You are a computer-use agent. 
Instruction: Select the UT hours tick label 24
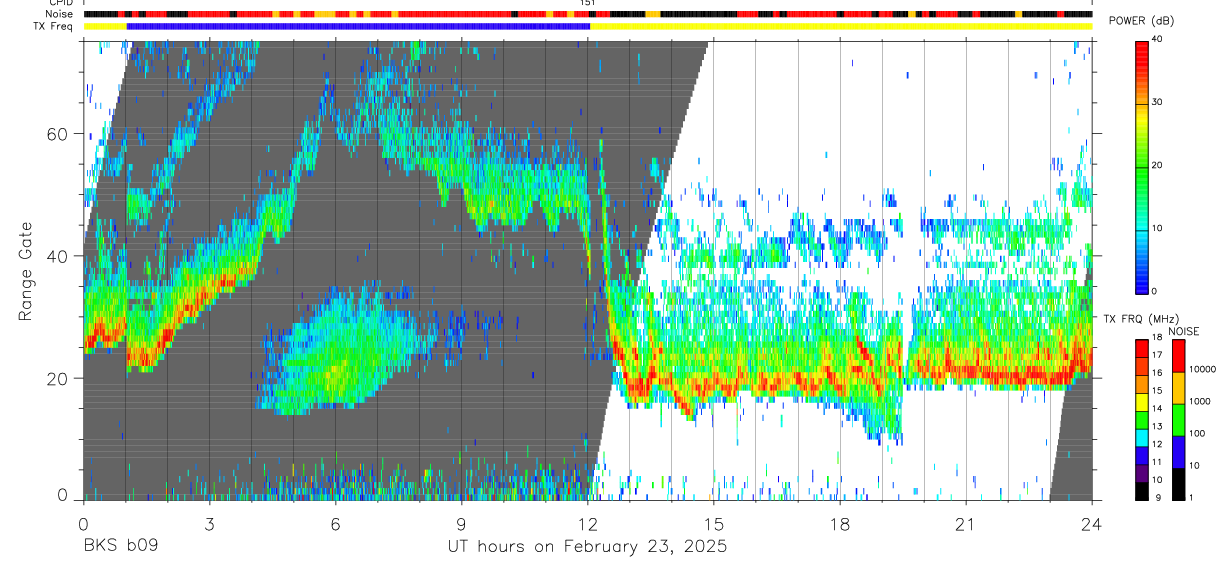[1092, 524]
